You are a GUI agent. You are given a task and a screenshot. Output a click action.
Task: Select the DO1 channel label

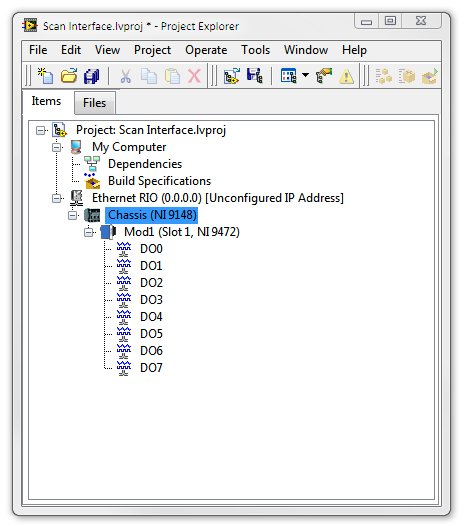click(151, 266)
